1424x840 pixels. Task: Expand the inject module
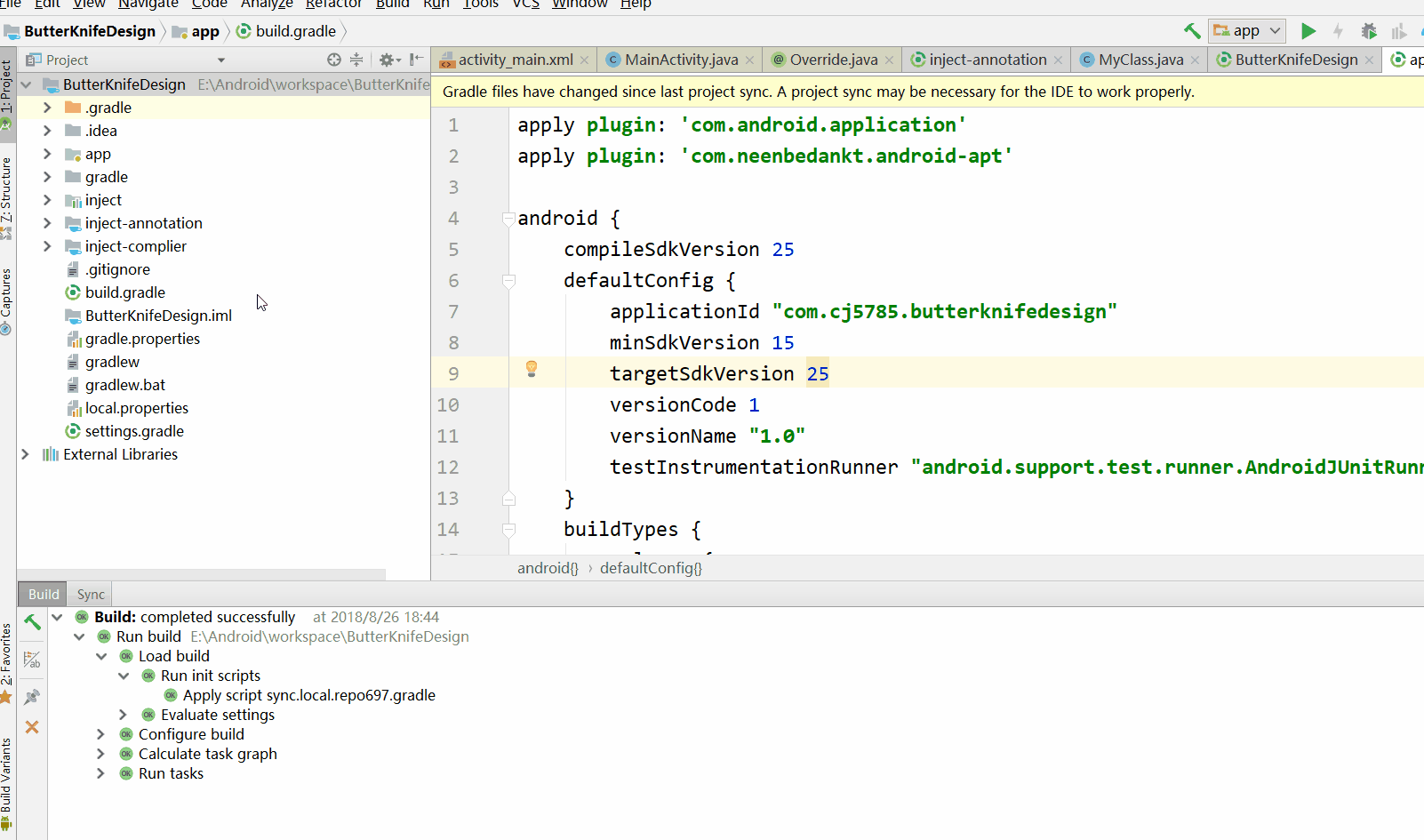[x=47, y=200]
